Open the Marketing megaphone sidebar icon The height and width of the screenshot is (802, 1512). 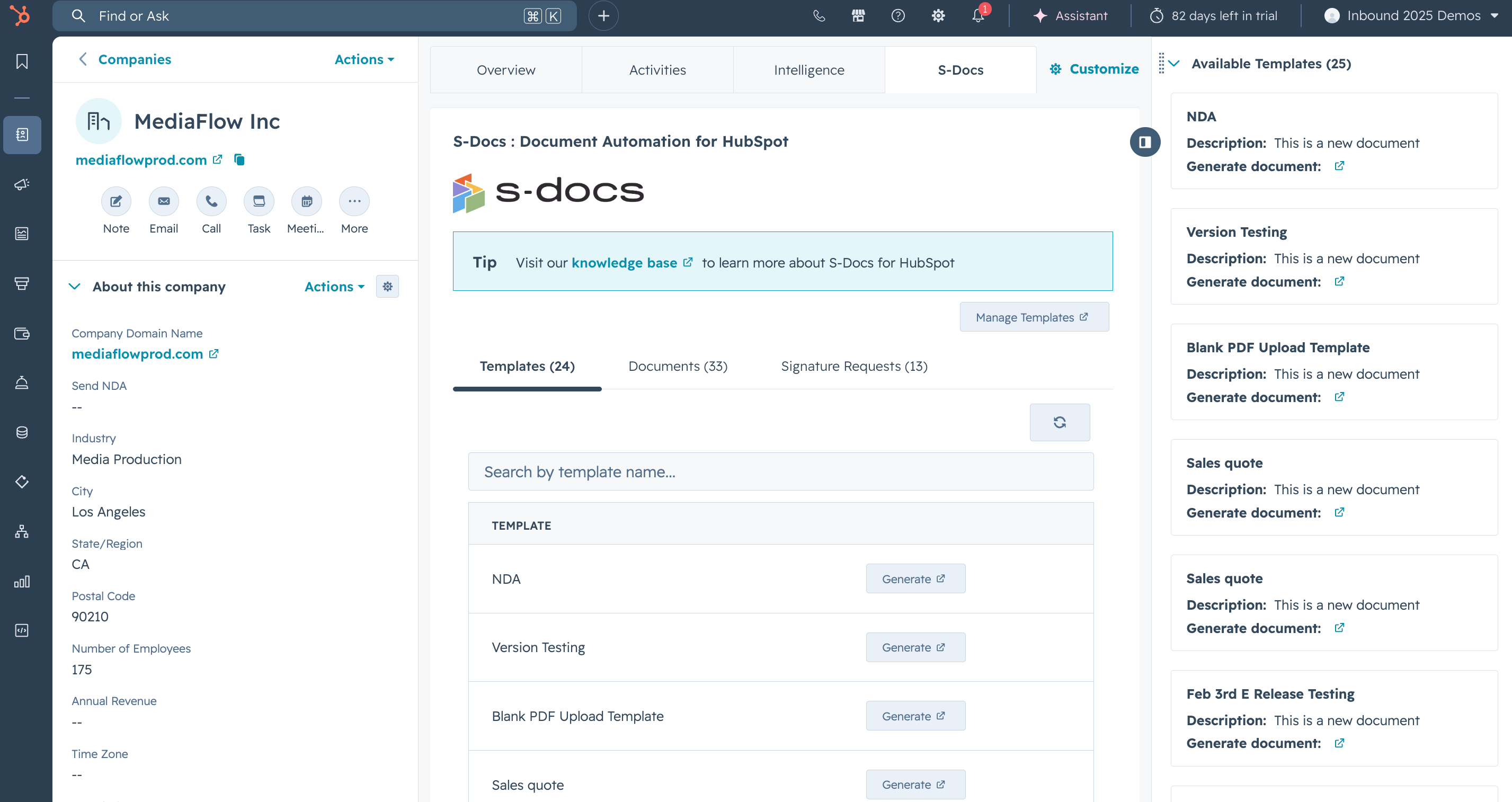pos(22,184)
